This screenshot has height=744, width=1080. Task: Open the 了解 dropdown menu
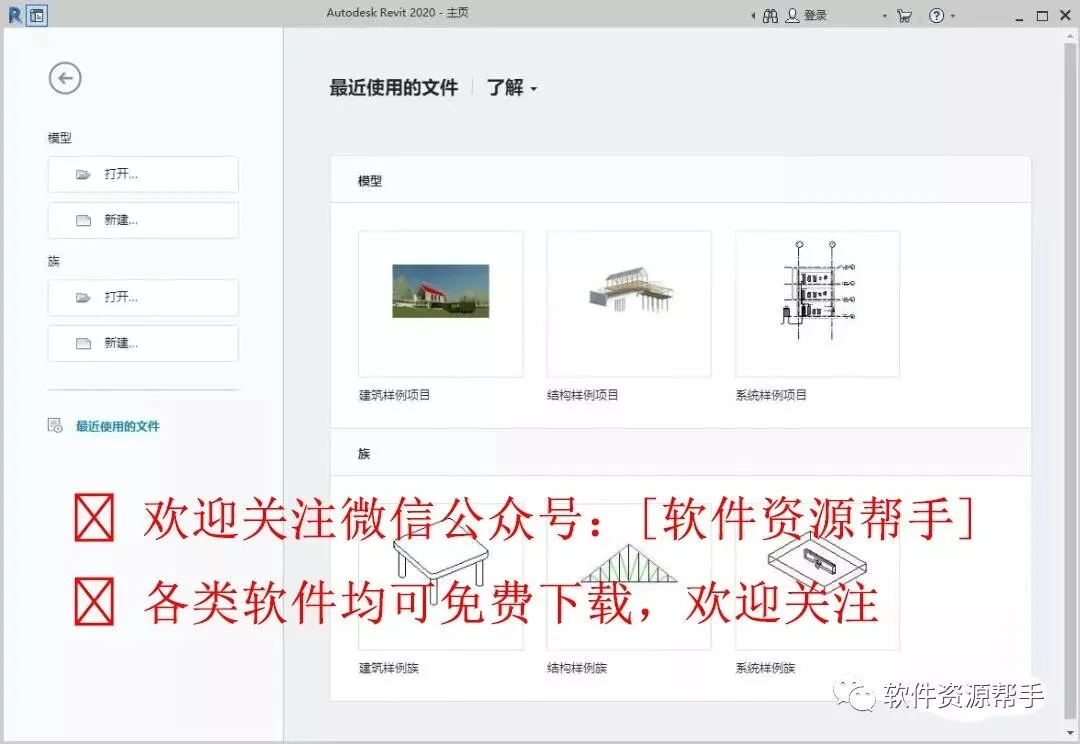(511, 87)
